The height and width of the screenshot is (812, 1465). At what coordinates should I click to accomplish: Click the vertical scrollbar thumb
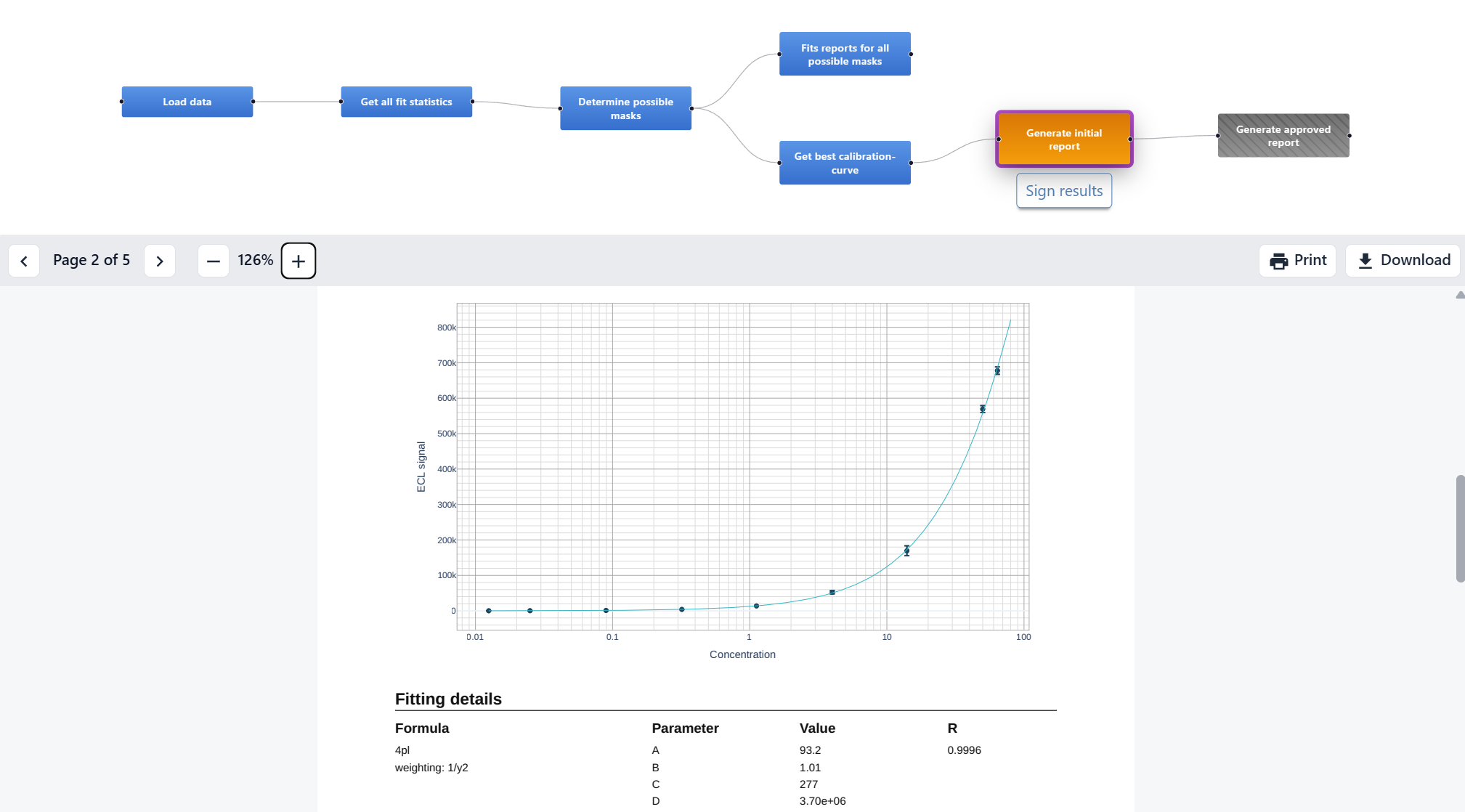[1460, 528]
